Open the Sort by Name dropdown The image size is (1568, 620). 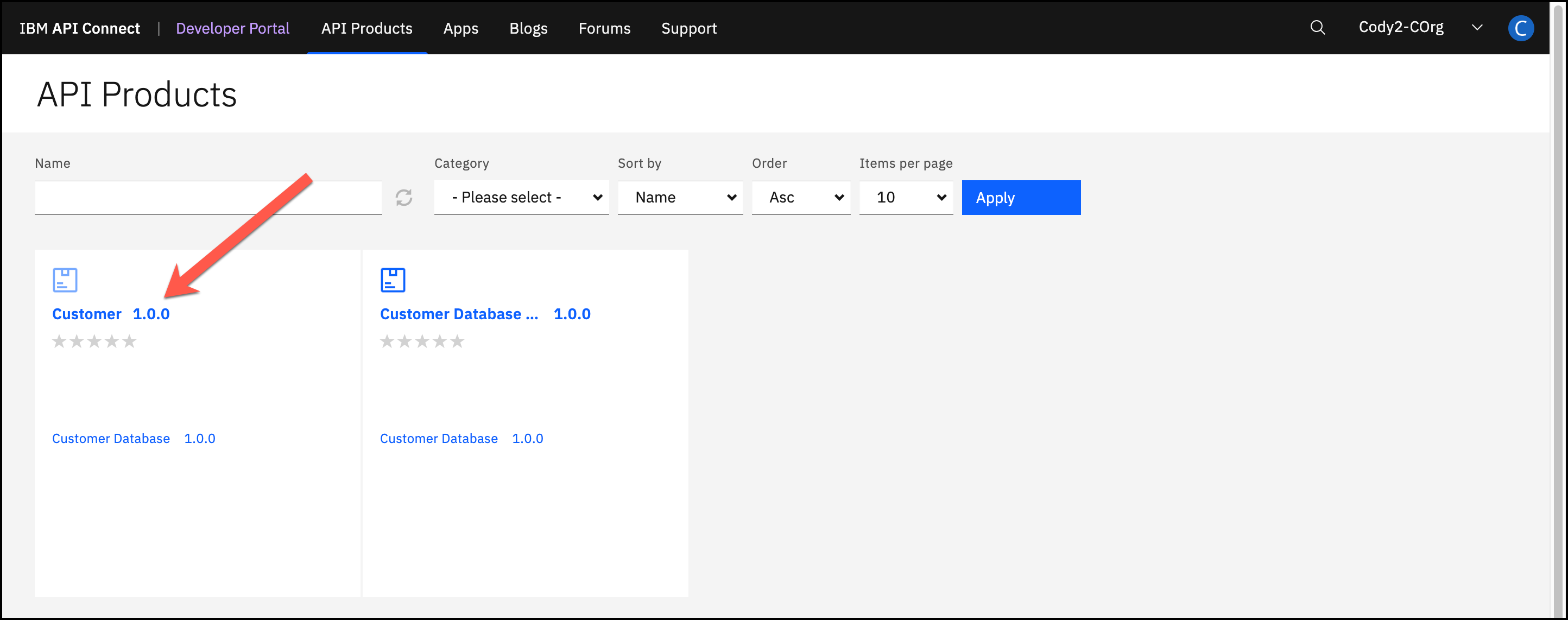pyautogui.click(x=680, y=198)
